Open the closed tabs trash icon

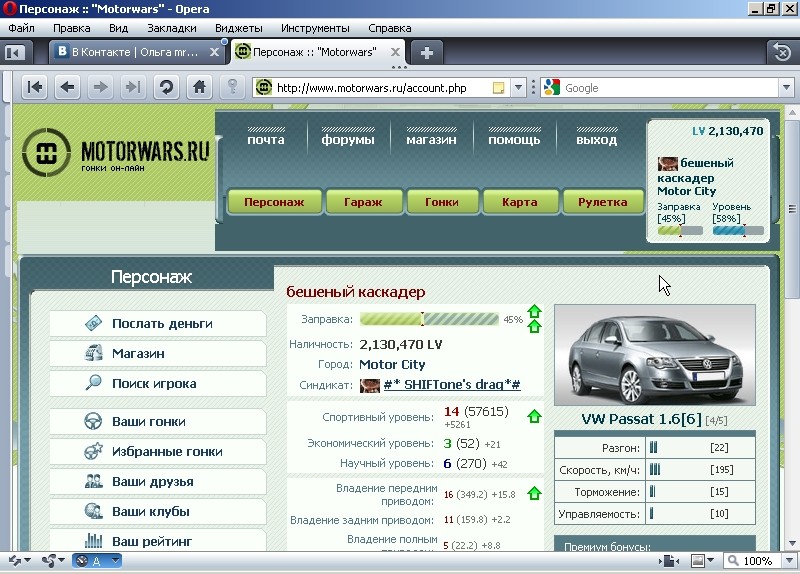782,52
